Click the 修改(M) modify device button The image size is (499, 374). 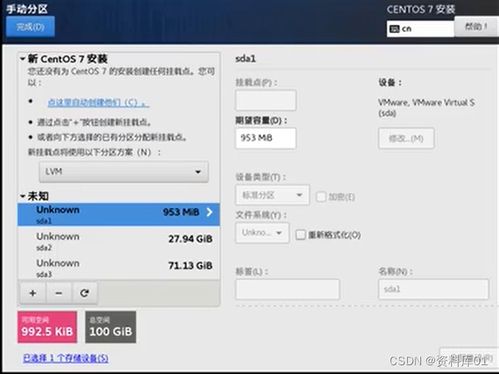[406, 138]
